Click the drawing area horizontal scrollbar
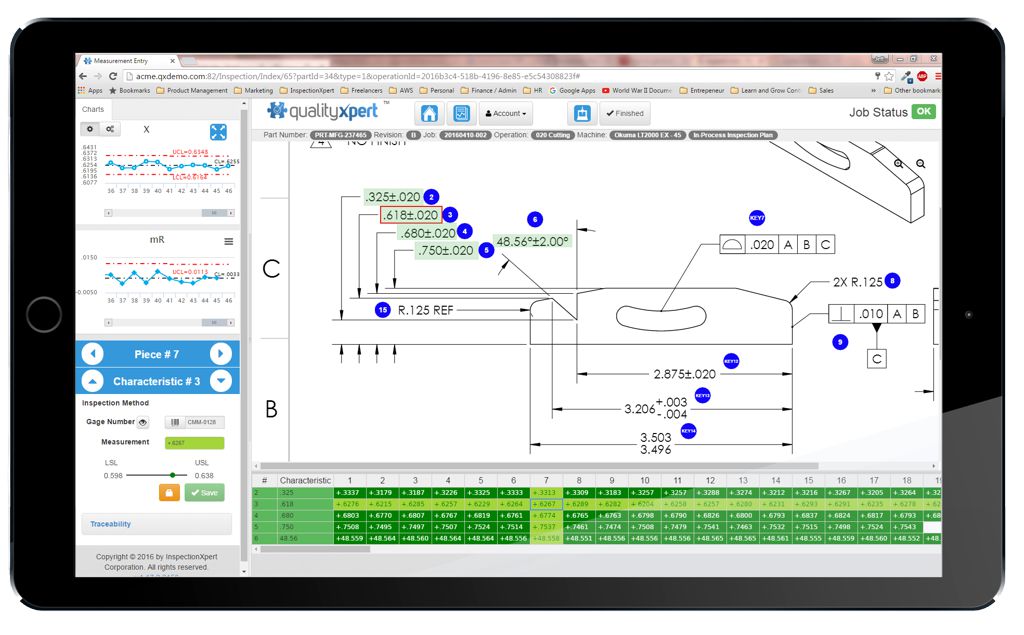The width and height of the screenshot is (1024, 635). [x=539, y=466]
